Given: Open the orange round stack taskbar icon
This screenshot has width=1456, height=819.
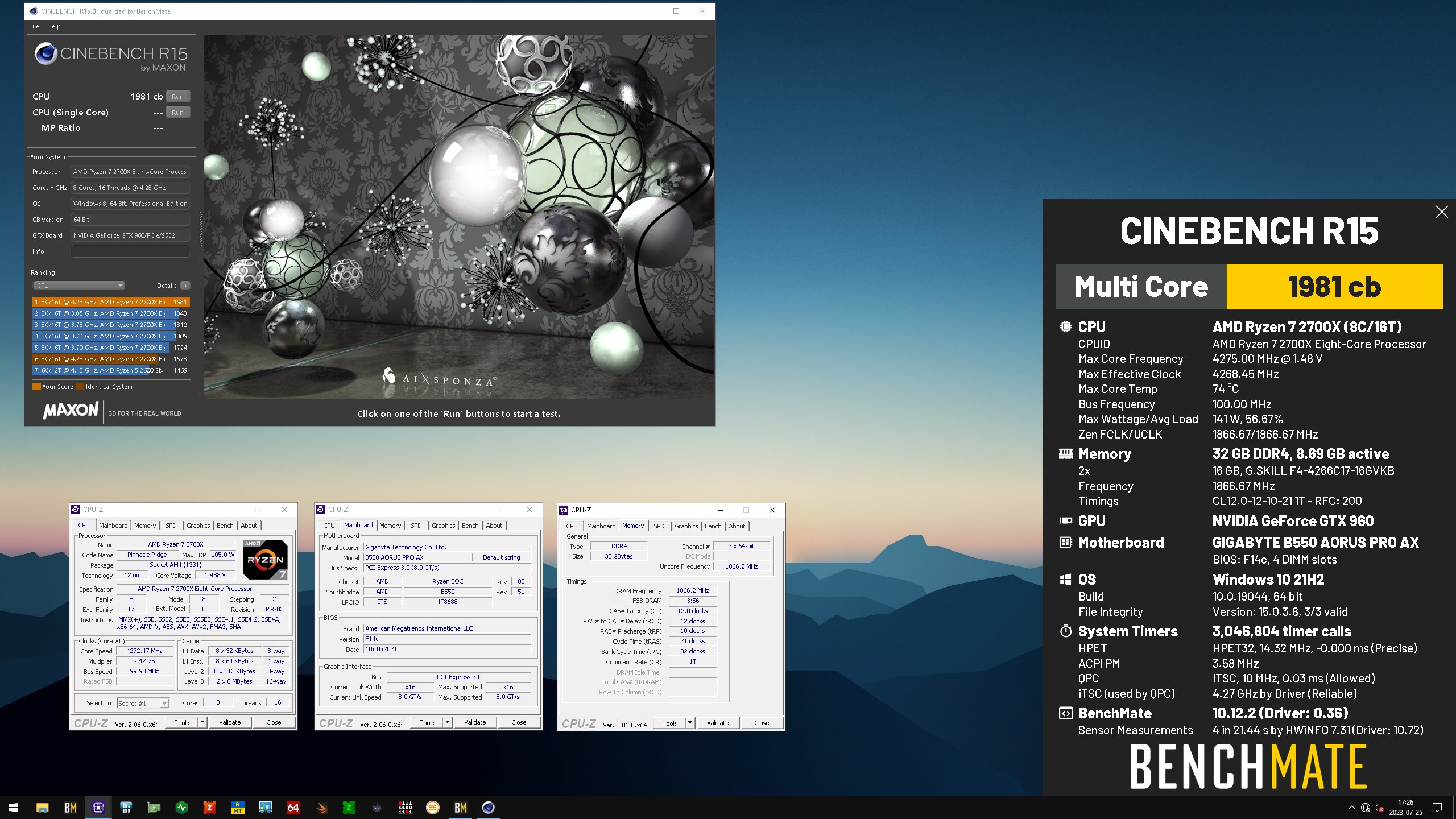Looking at the screenshot, I should click(x=433, y=807).
